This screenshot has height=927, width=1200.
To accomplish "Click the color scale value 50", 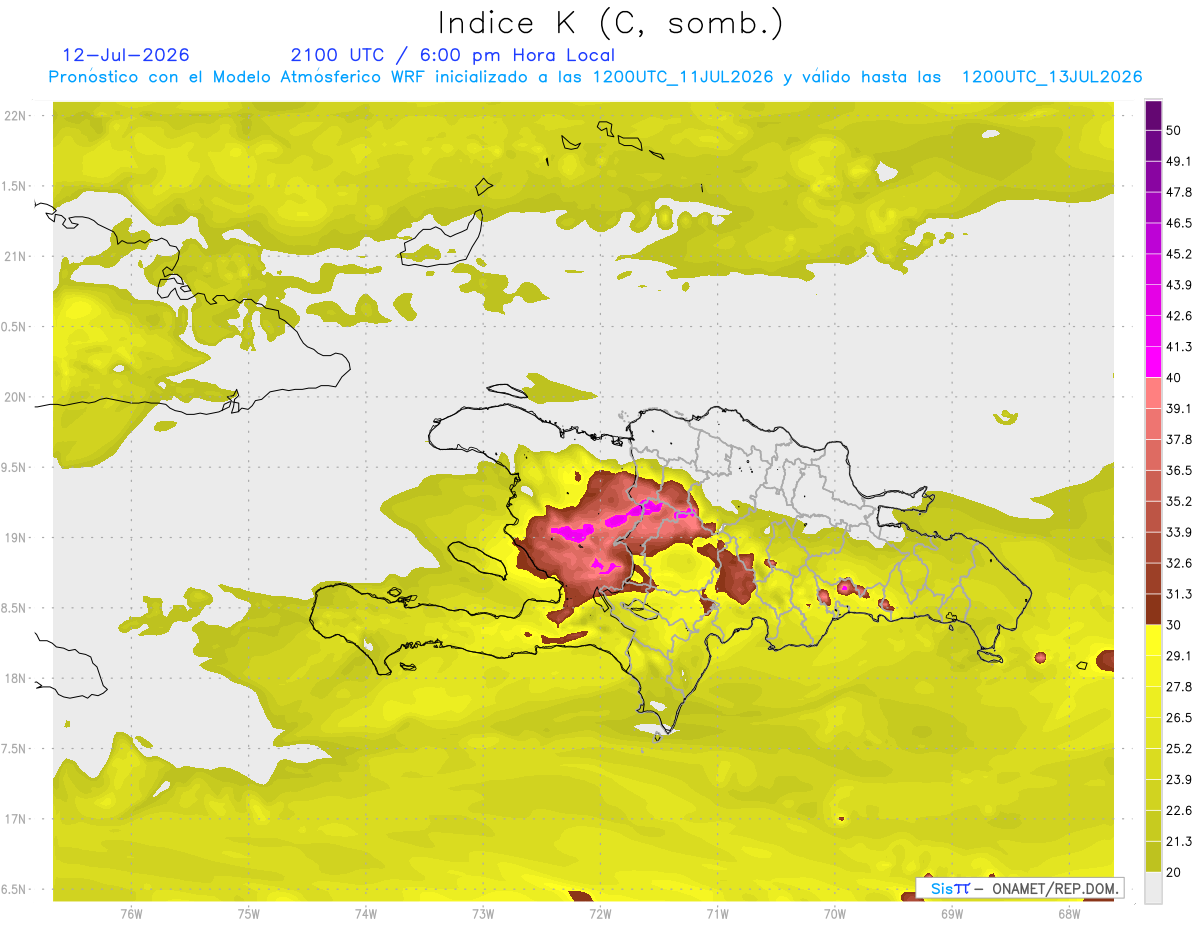I will (x=1174, y=131).
